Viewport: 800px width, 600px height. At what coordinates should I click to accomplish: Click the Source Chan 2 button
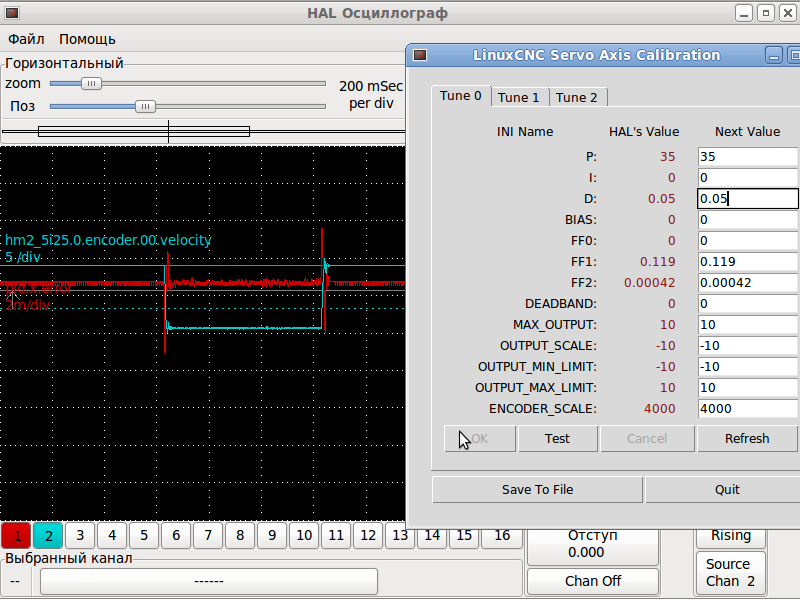(730, 573)
